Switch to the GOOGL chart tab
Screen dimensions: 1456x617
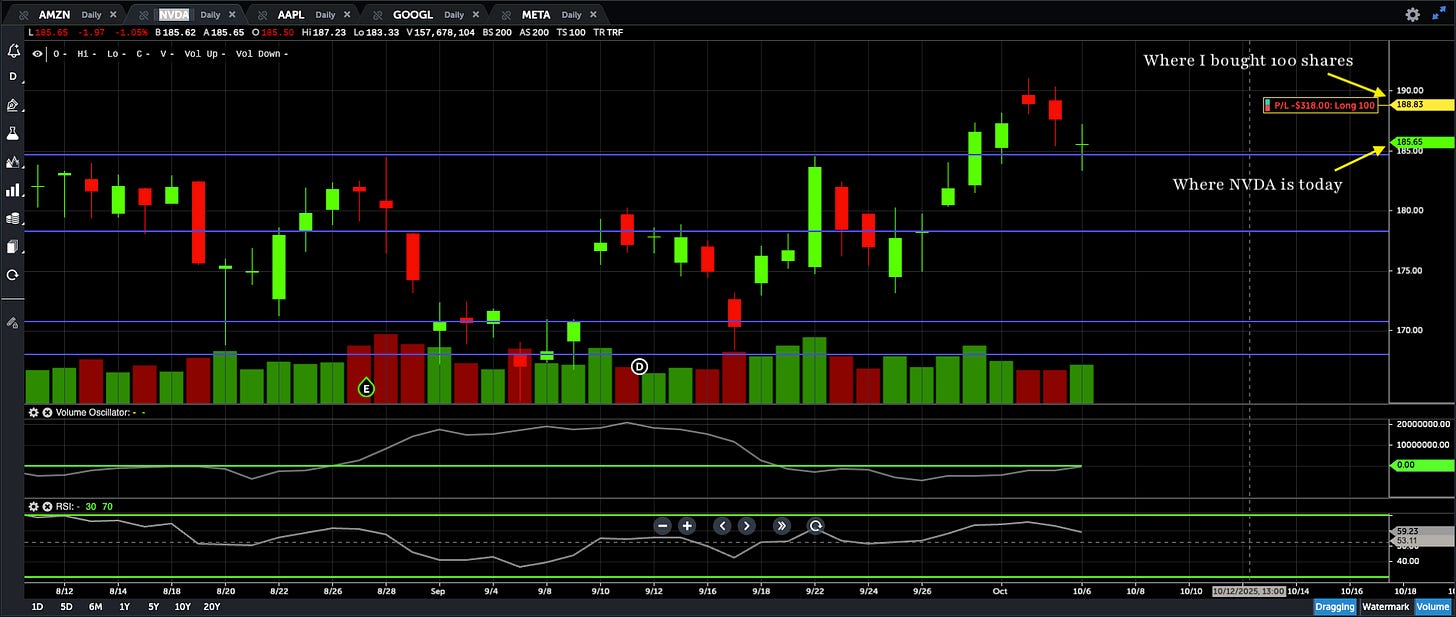(x=413, y=15)
